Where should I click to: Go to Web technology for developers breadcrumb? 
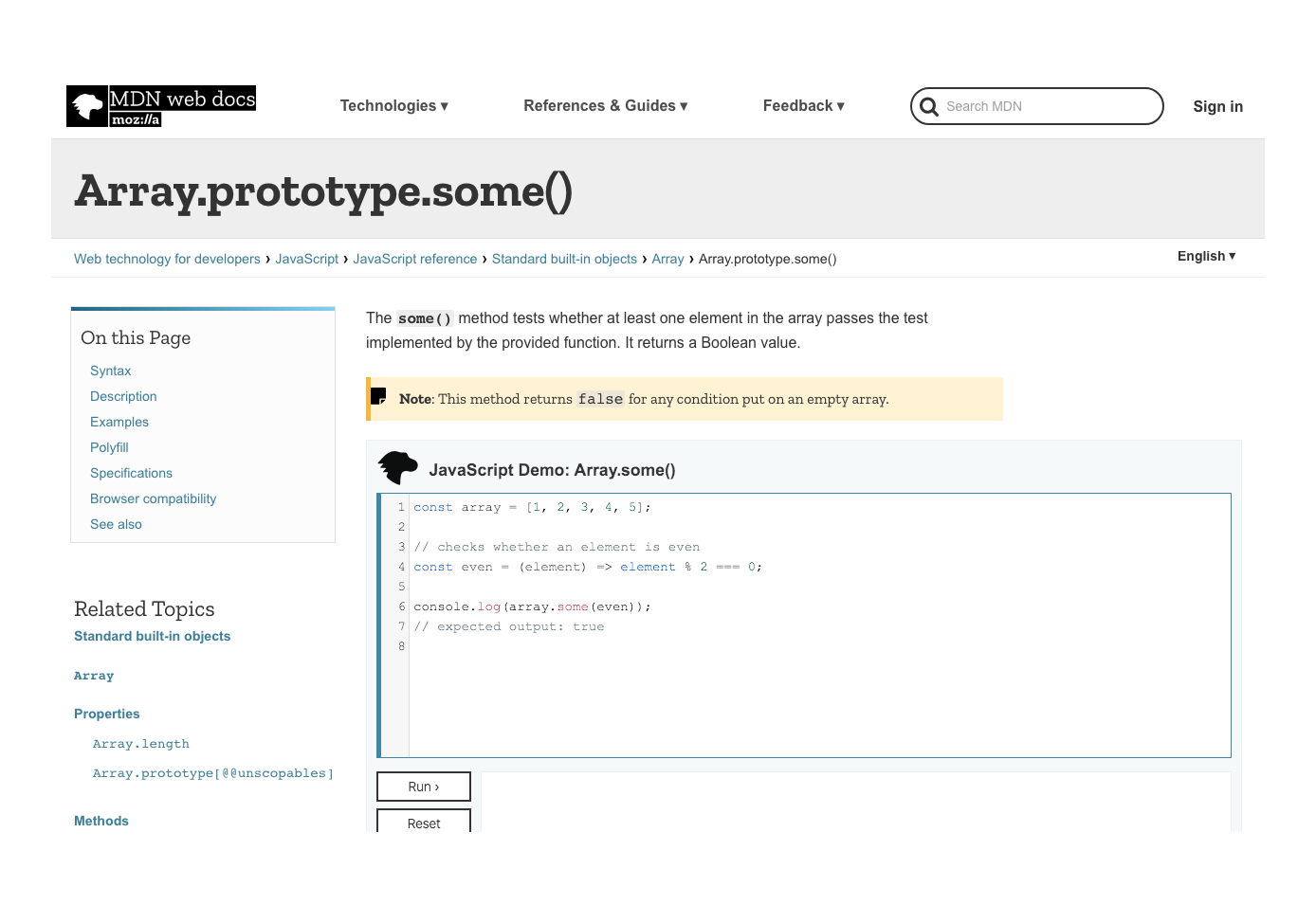pos(167,259)
